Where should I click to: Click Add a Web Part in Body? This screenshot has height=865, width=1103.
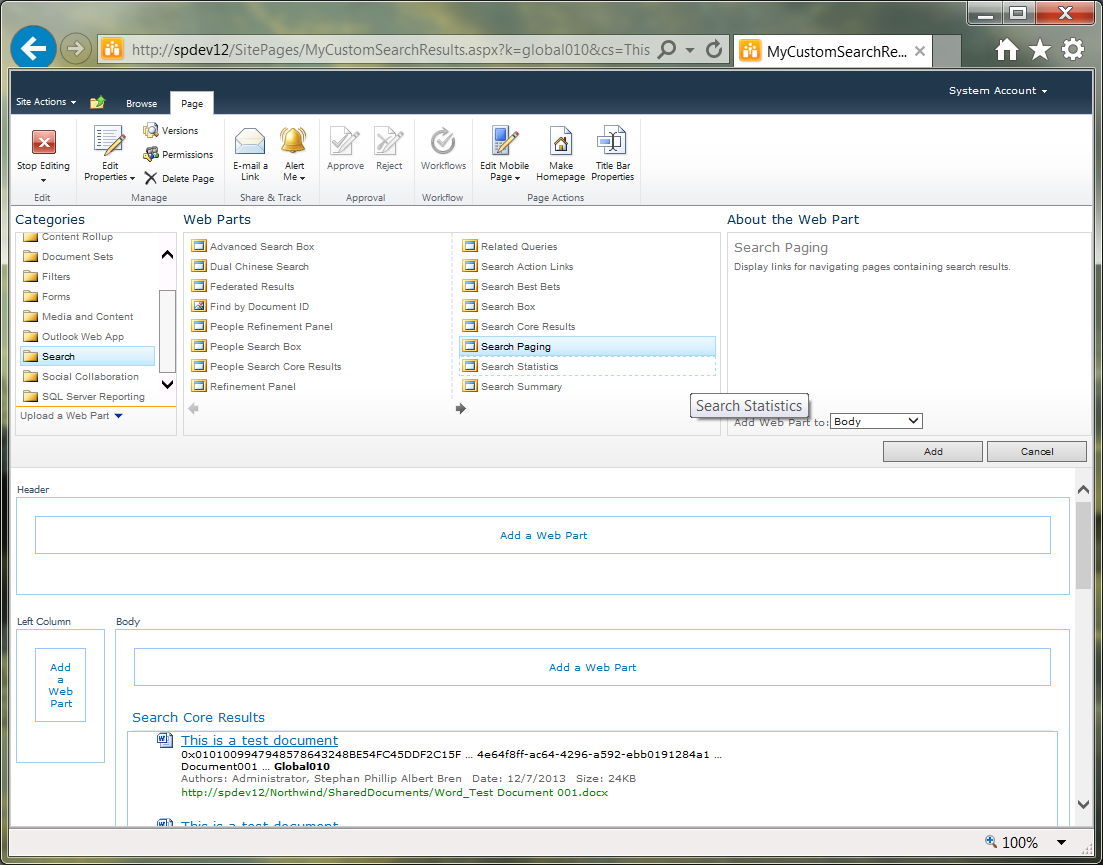coord(592,667)
